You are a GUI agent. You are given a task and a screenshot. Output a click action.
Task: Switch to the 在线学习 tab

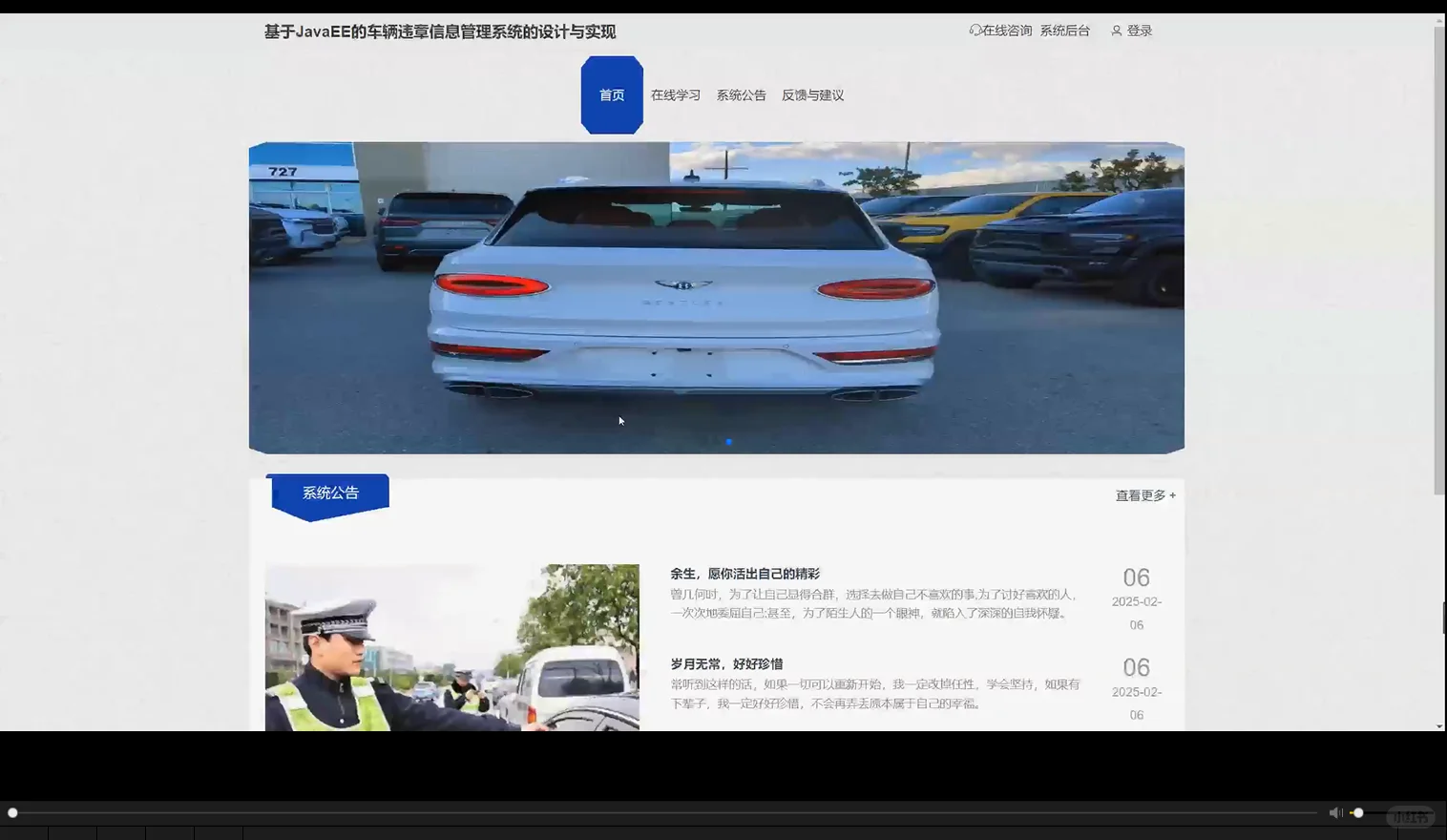coord(675,94)
